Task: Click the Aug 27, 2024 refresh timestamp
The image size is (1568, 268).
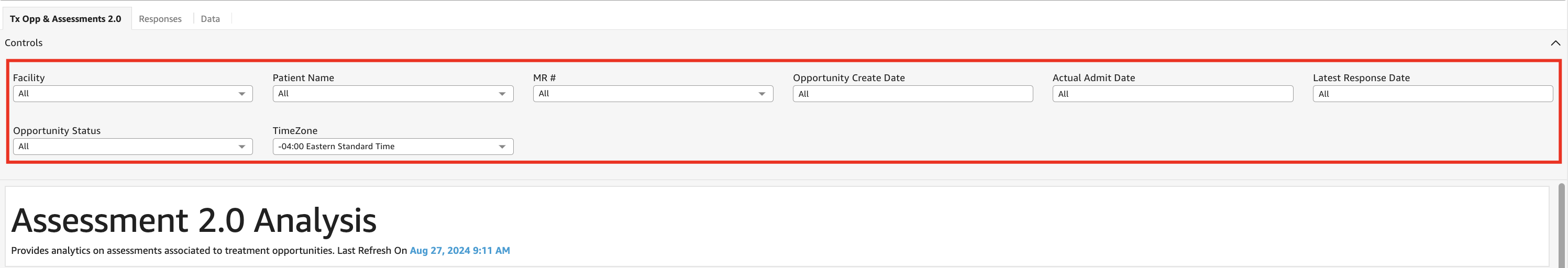Action: pyautogui.click(x=460, y=250)
